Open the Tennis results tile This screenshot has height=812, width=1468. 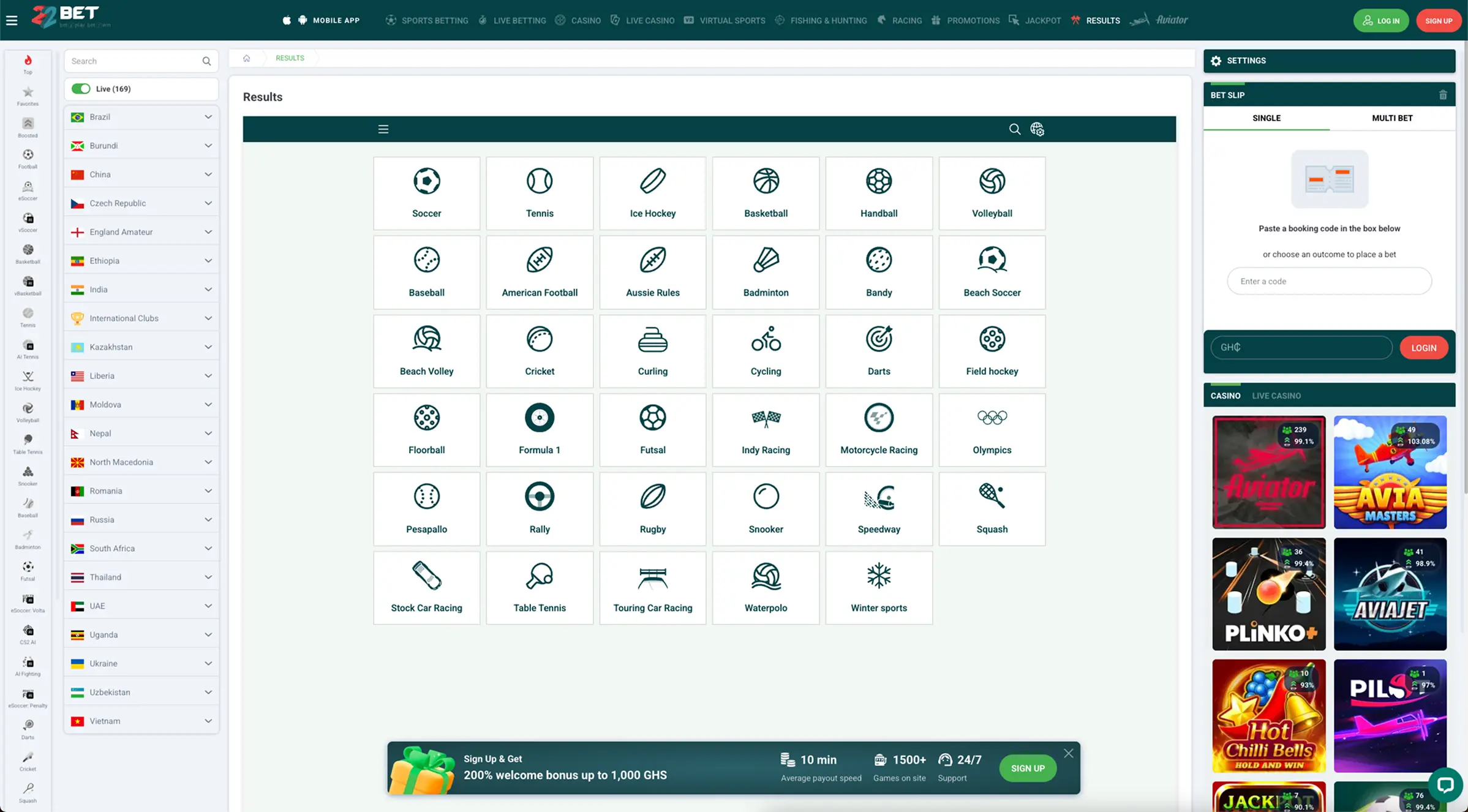(x=540, y=193)
